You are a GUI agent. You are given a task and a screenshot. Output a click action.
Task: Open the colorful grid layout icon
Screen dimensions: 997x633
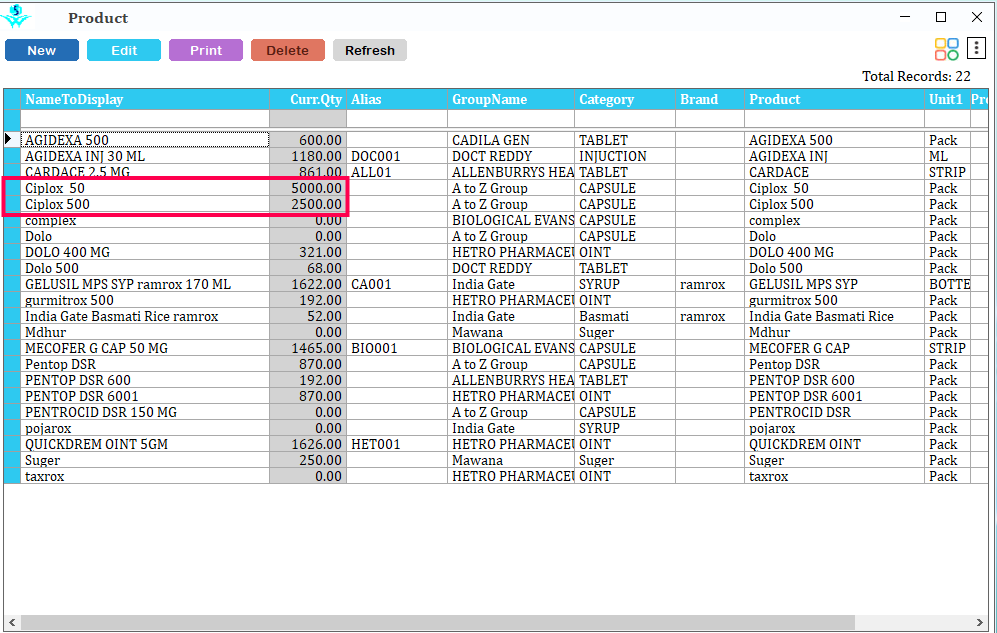click(x=946, y=49)
